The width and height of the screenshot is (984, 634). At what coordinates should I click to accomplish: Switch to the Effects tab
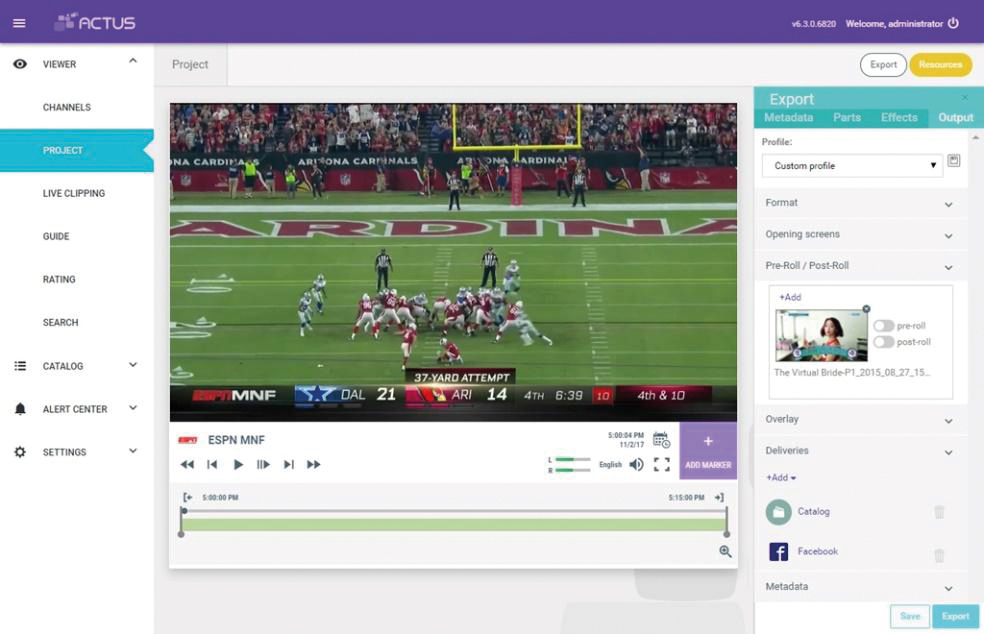tap(899, 117)
